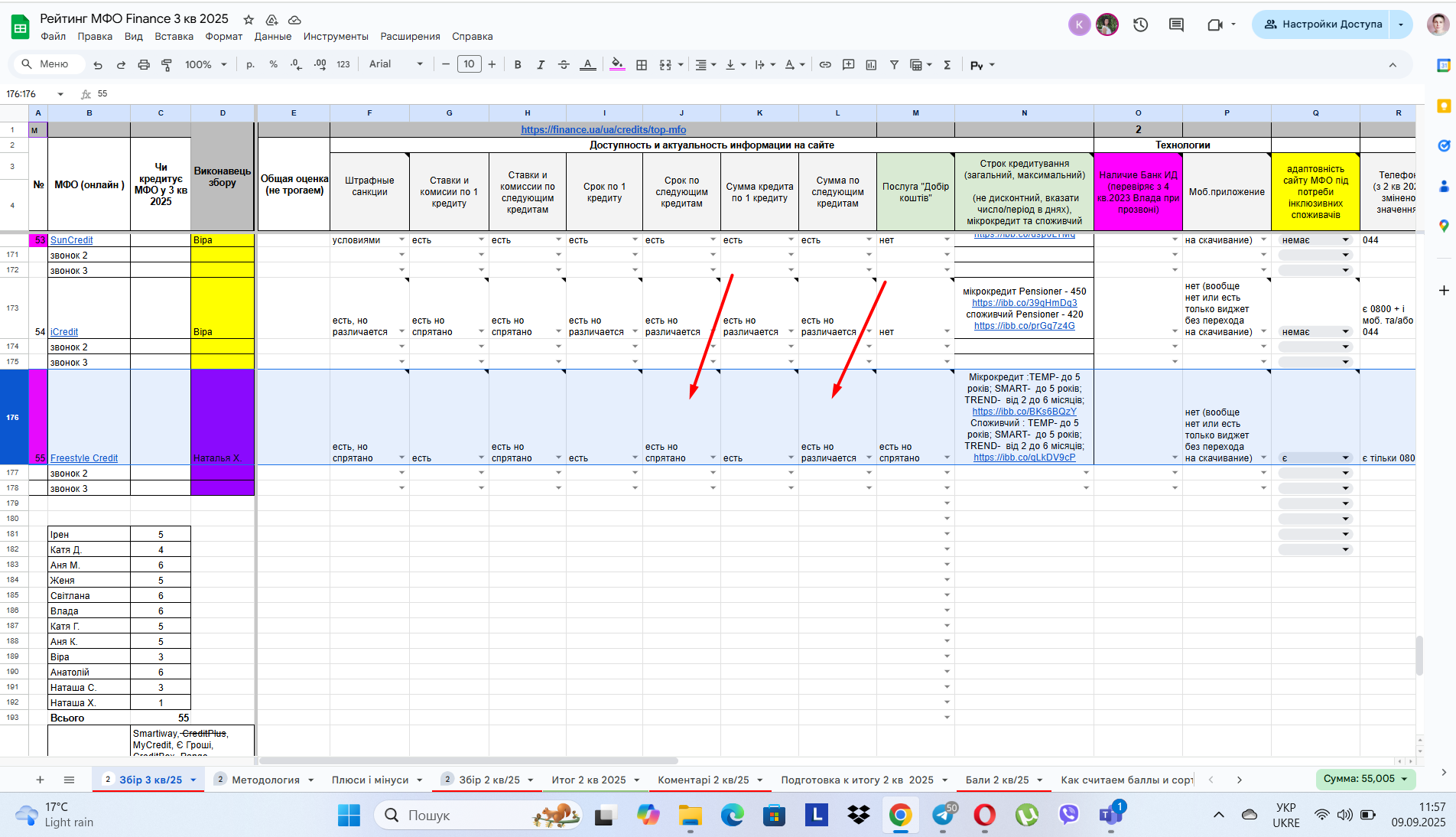
Task: Click the undo icon in toolbar
Action: (98, 65)
